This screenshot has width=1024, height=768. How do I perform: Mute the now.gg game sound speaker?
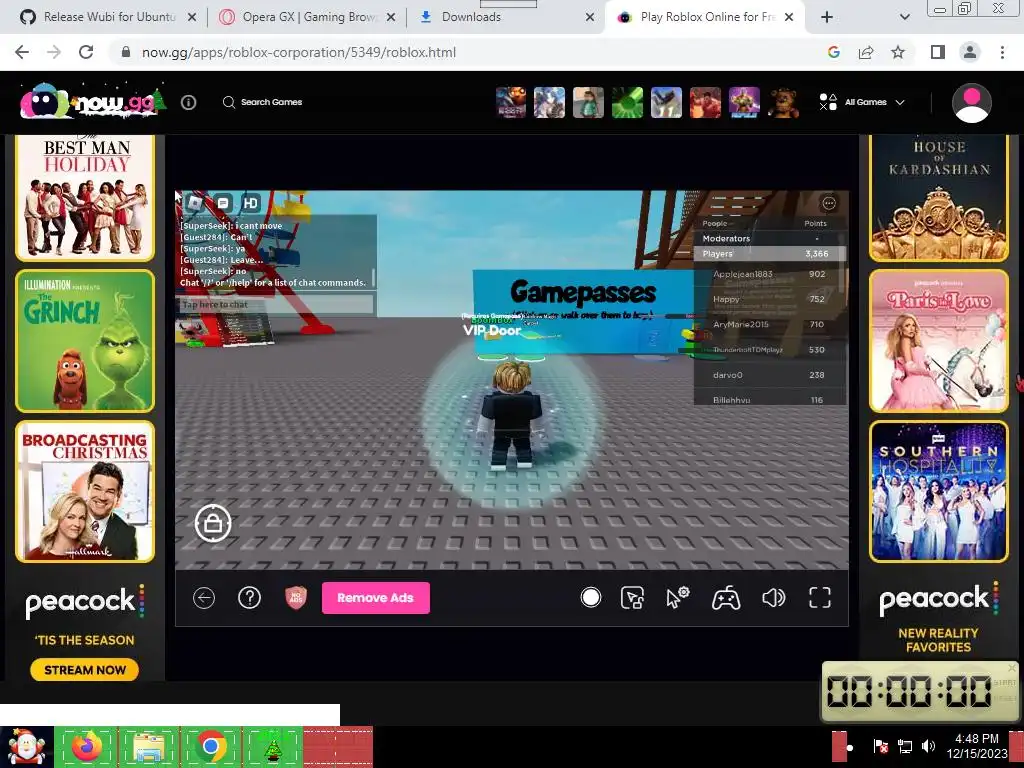tap(773, 598)
